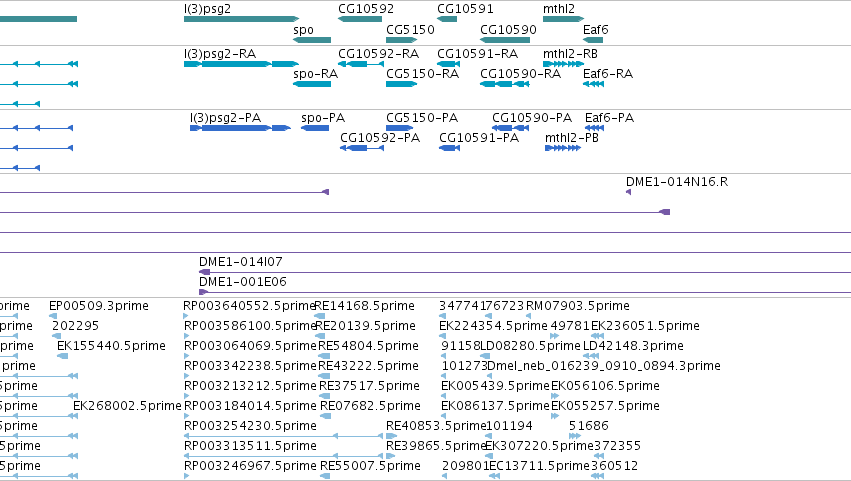Click the EK236051.5prime EST arrows
The height and width of the screenshot is (481, 851).
(598, 336)
